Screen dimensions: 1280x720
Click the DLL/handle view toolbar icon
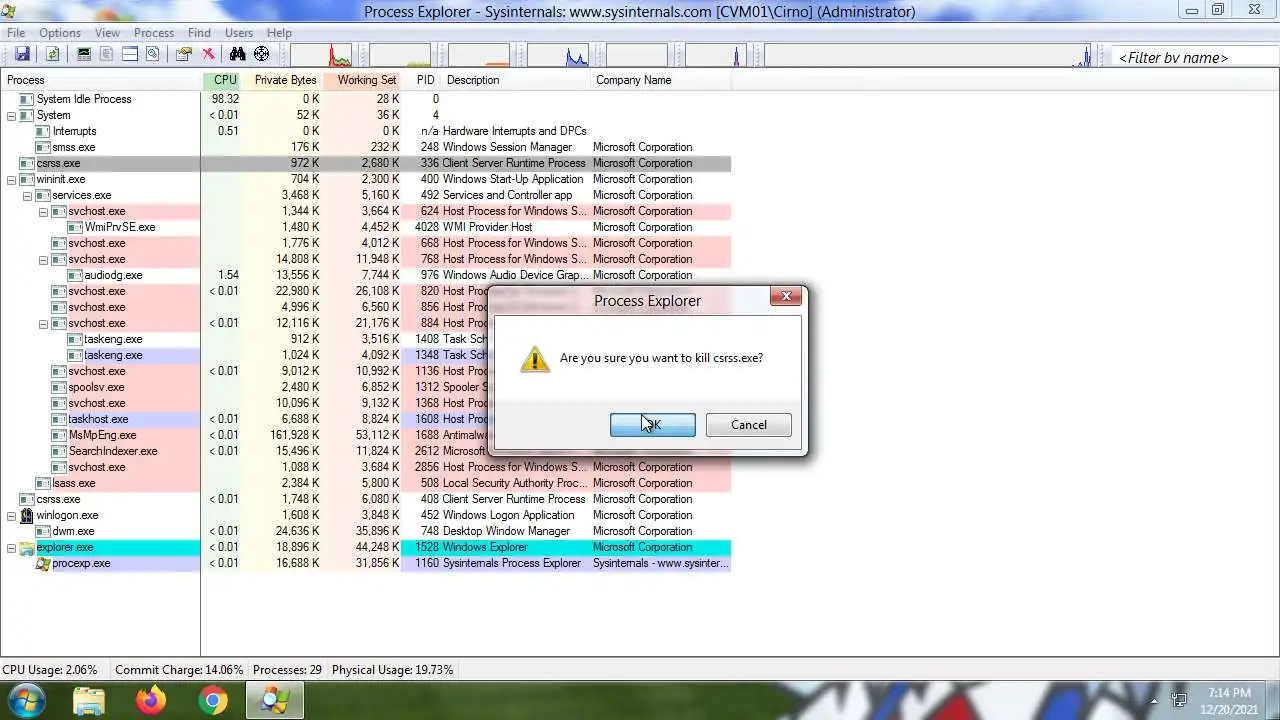coord(153,54)
